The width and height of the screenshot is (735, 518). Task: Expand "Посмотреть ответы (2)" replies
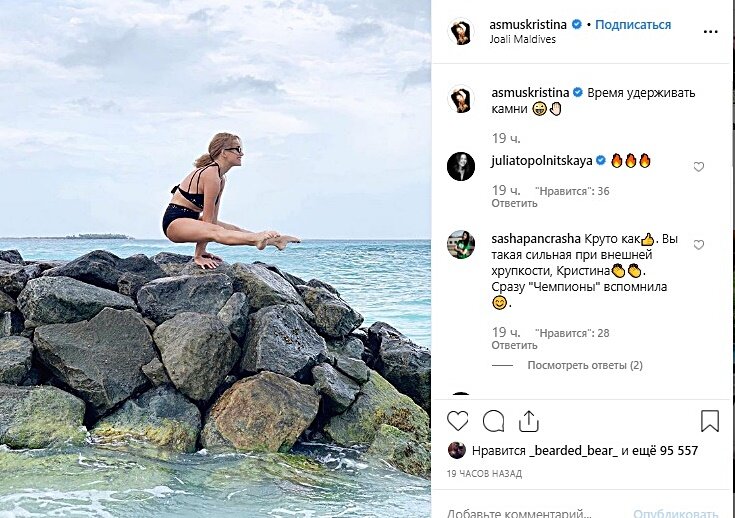(x=585, y=366)
